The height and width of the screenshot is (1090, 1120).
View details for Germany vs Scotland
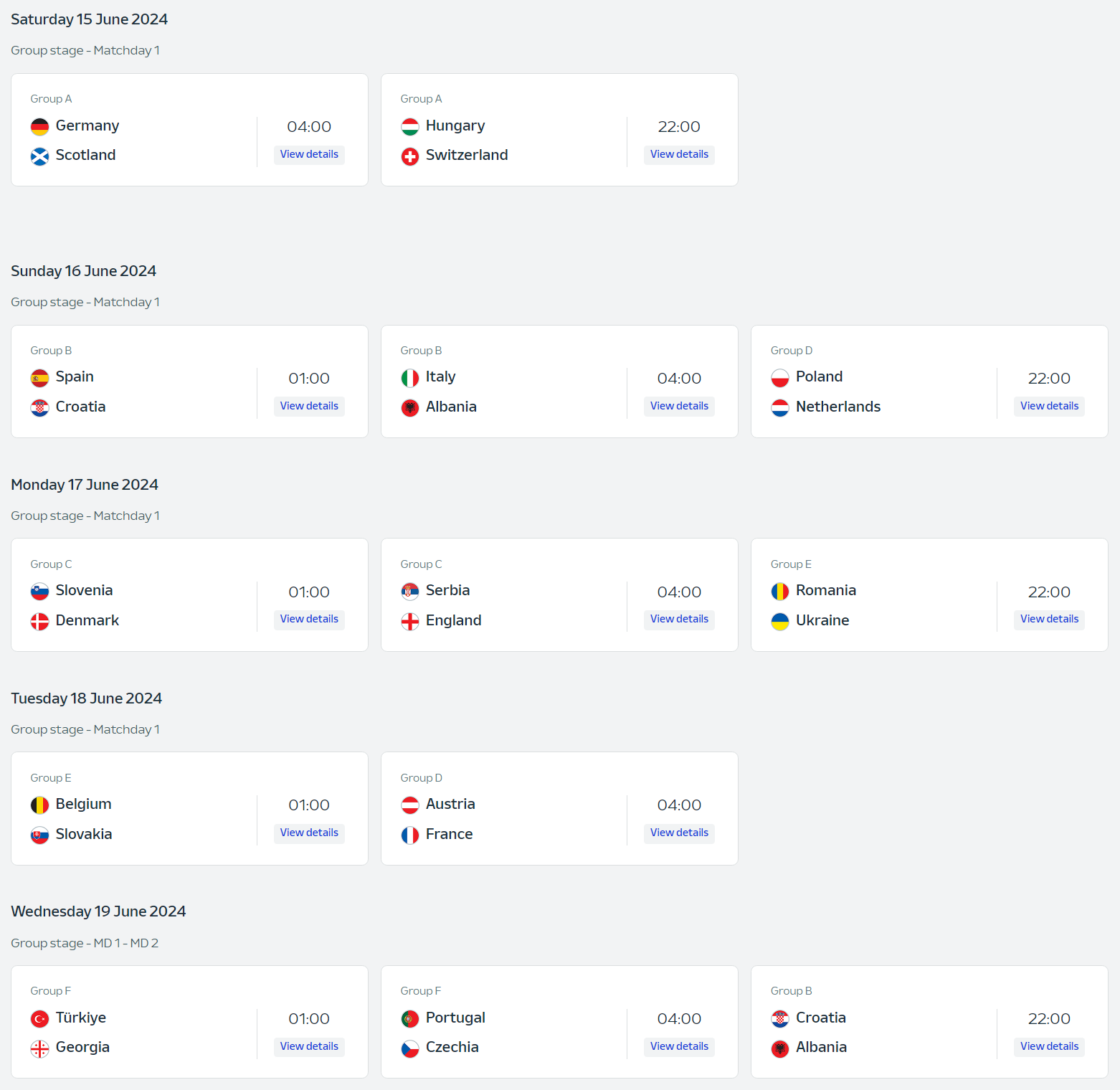click(309, 155)
